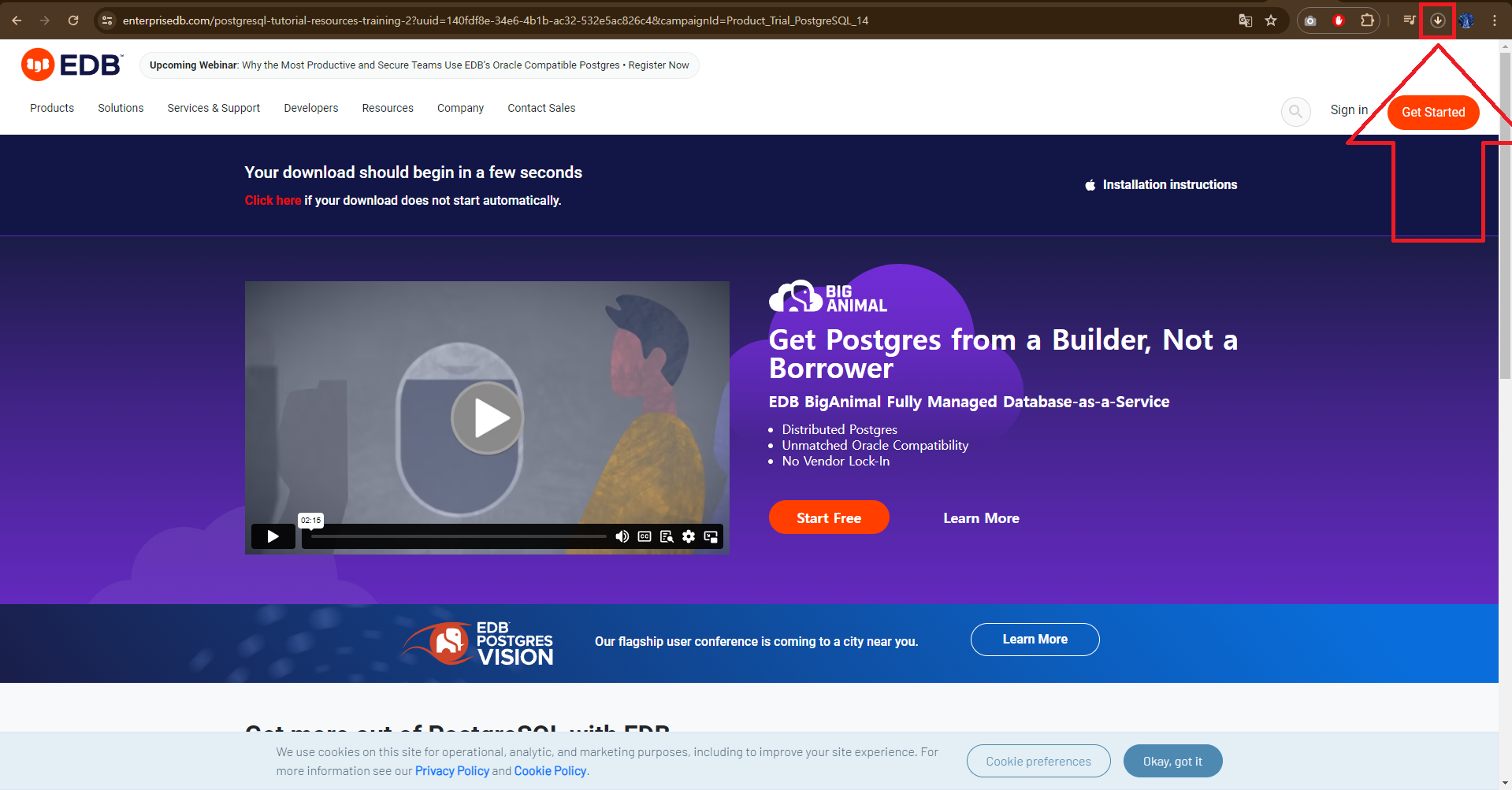Mute the video with the speaker icon

(622, 536)
